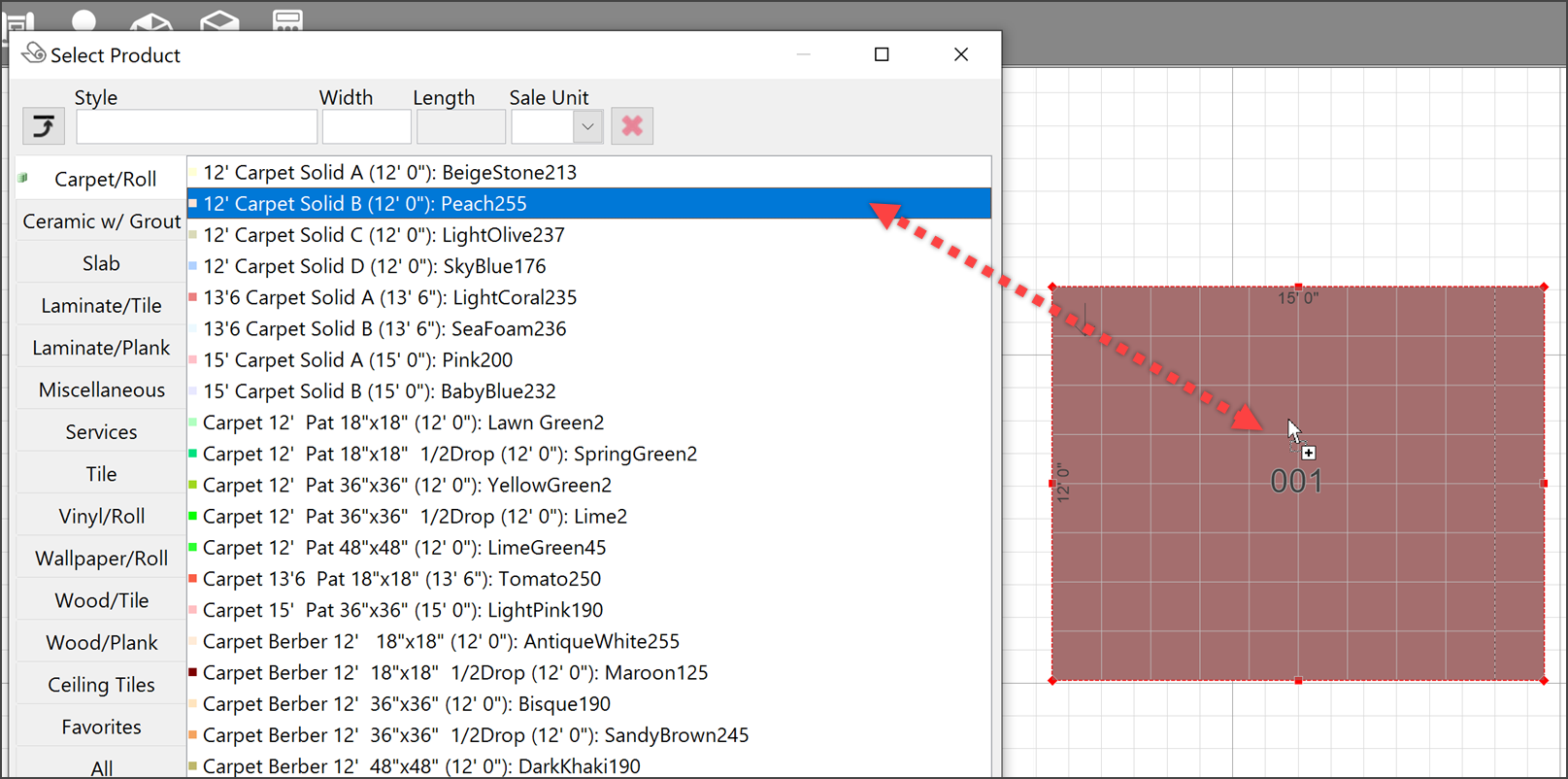
Task: Click the 001 room label on canvas
Action: tap(1296, 482)
